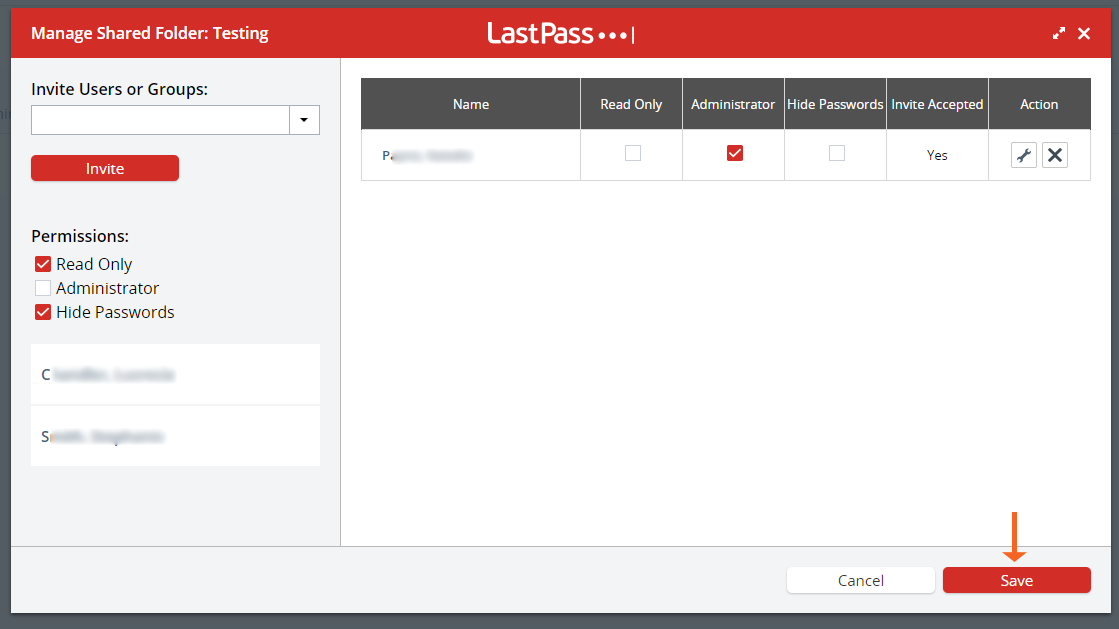Click the Cancel button
The width and height of the screenshot is (1119, 629).
pos(860,580)
